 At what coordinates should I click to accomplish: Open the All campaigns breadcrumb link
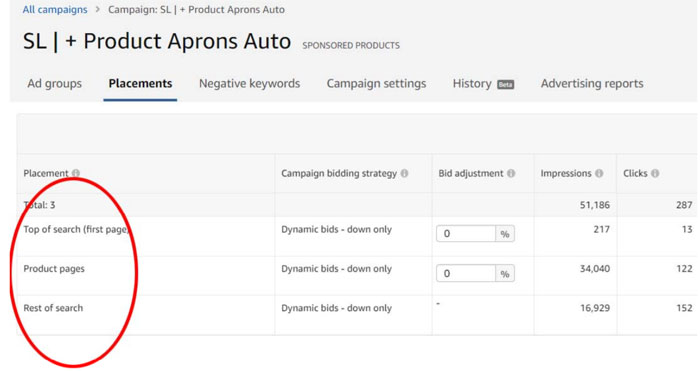pos(55,9)
